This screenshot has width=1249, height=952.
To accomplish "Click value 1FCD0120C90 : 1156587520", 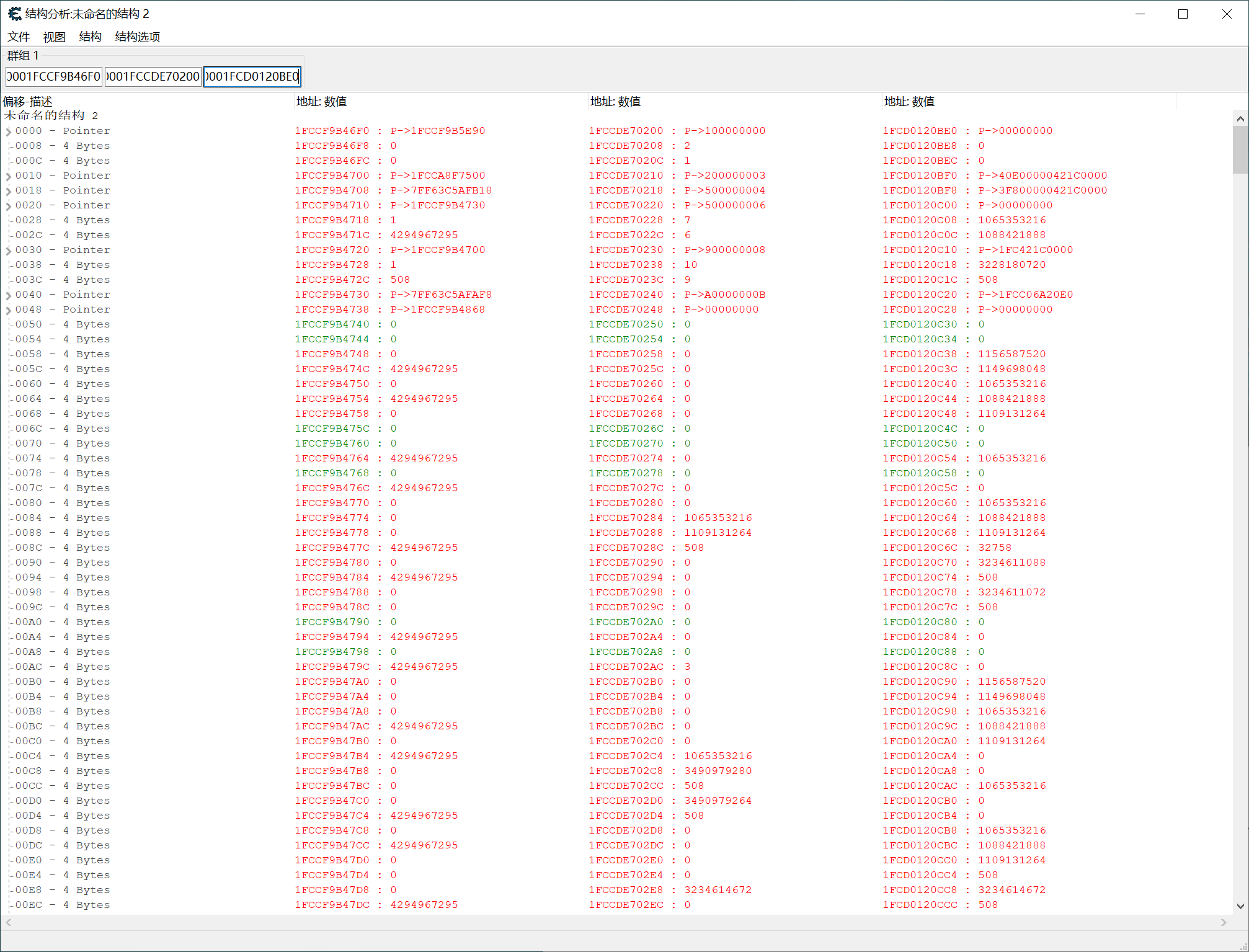I will [964, 682].
